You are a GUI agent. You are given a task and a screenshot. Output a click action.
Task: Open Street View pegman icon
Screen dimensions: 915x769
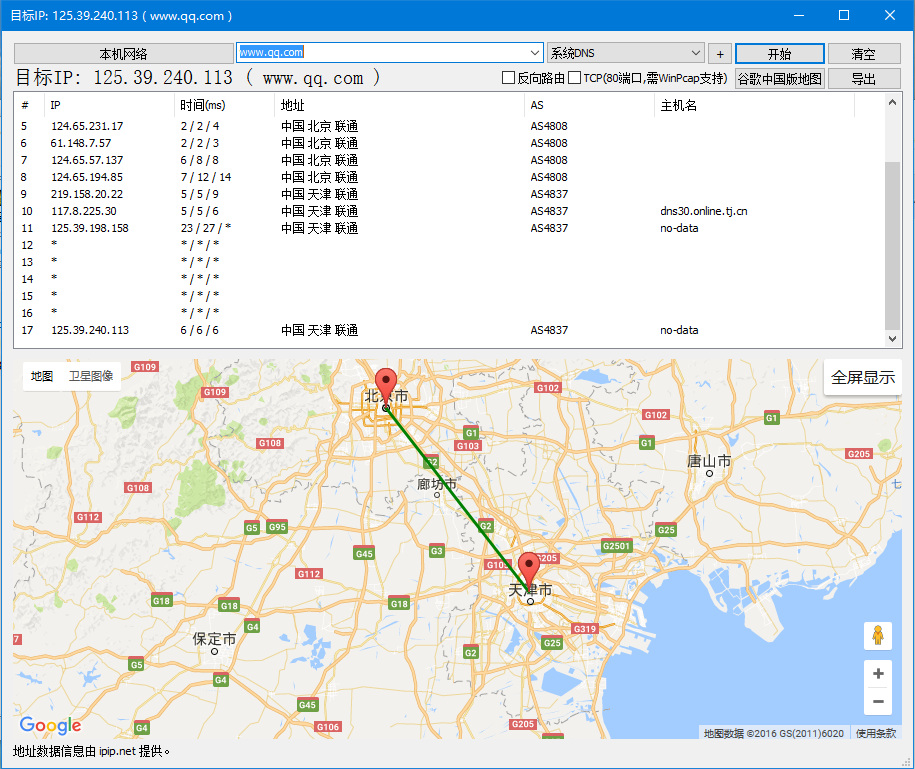(x=878, y=635)
